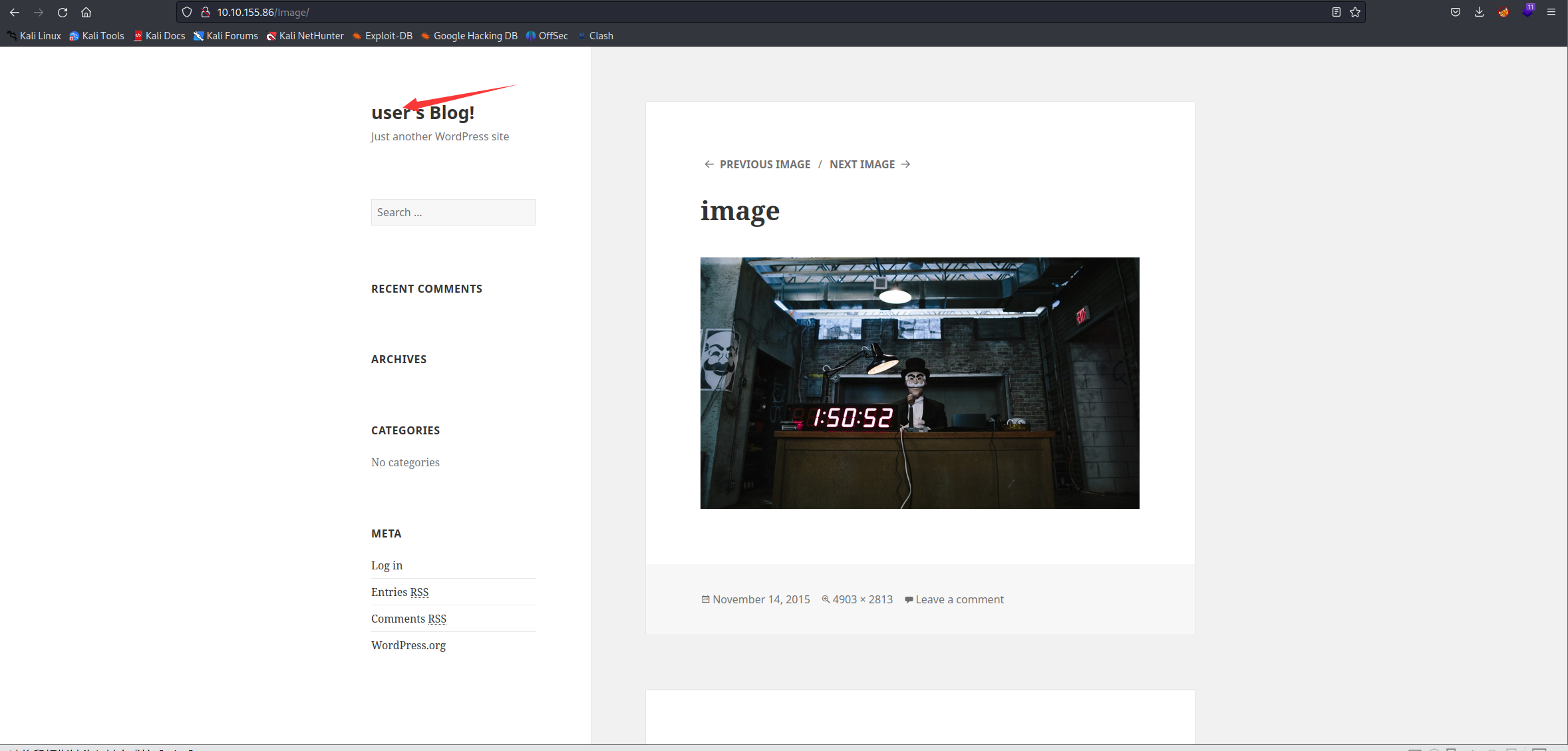This screenshot has width=1568, height=751.
Task: Open the downloads arrow icon
Action: point(1479,12)
